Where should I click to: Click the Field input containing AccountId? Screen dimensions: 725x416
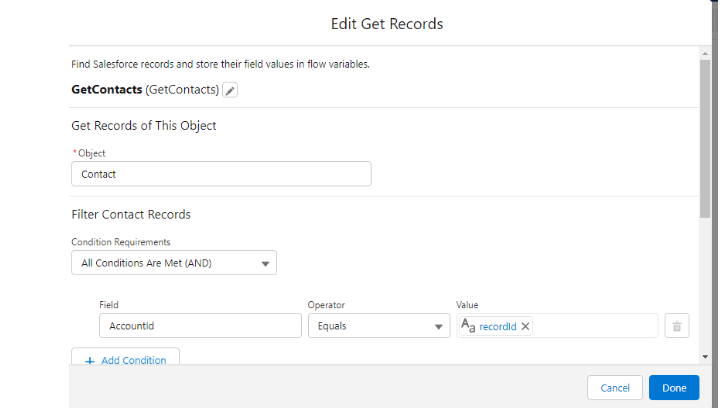(200, 326)
